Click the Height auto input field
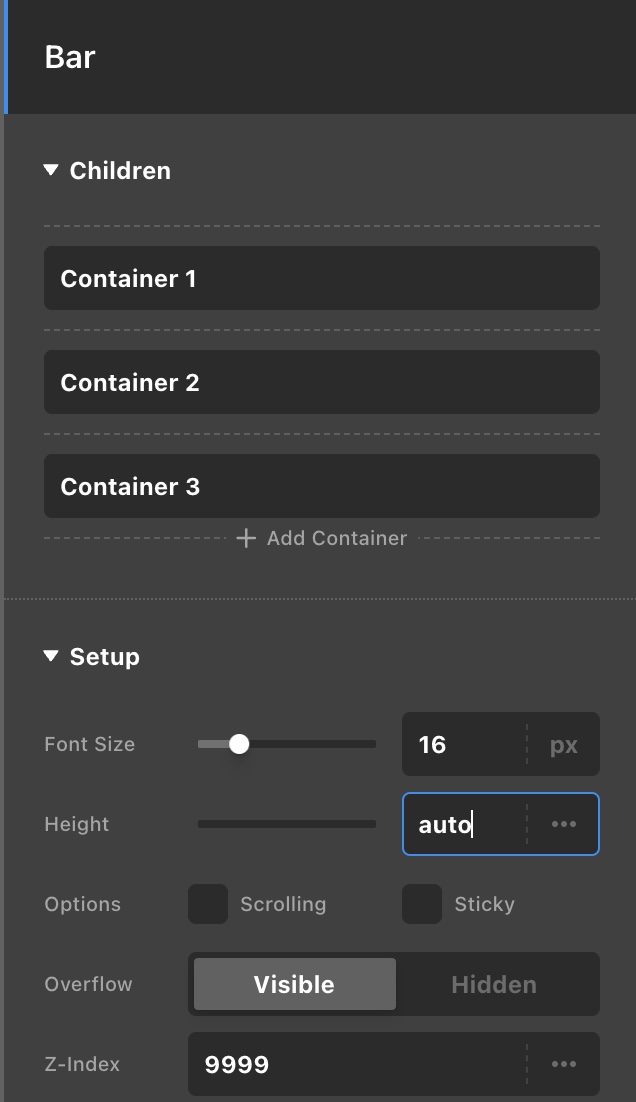 click(x=462, y=825)
